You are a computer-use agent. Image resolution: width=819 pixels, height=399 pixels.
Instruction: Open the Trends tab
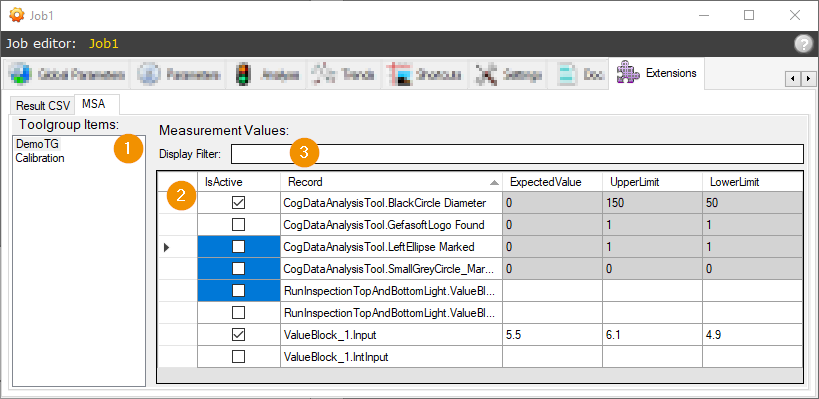(344, 75)
